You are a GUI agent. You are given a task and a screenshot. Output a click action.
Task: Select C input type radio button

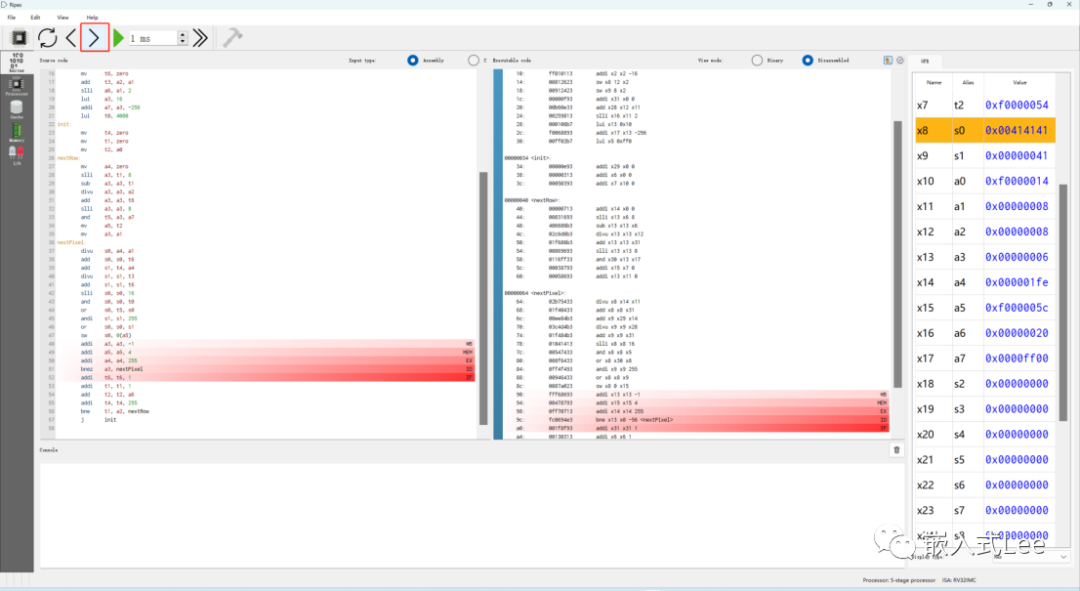point(473,61)
